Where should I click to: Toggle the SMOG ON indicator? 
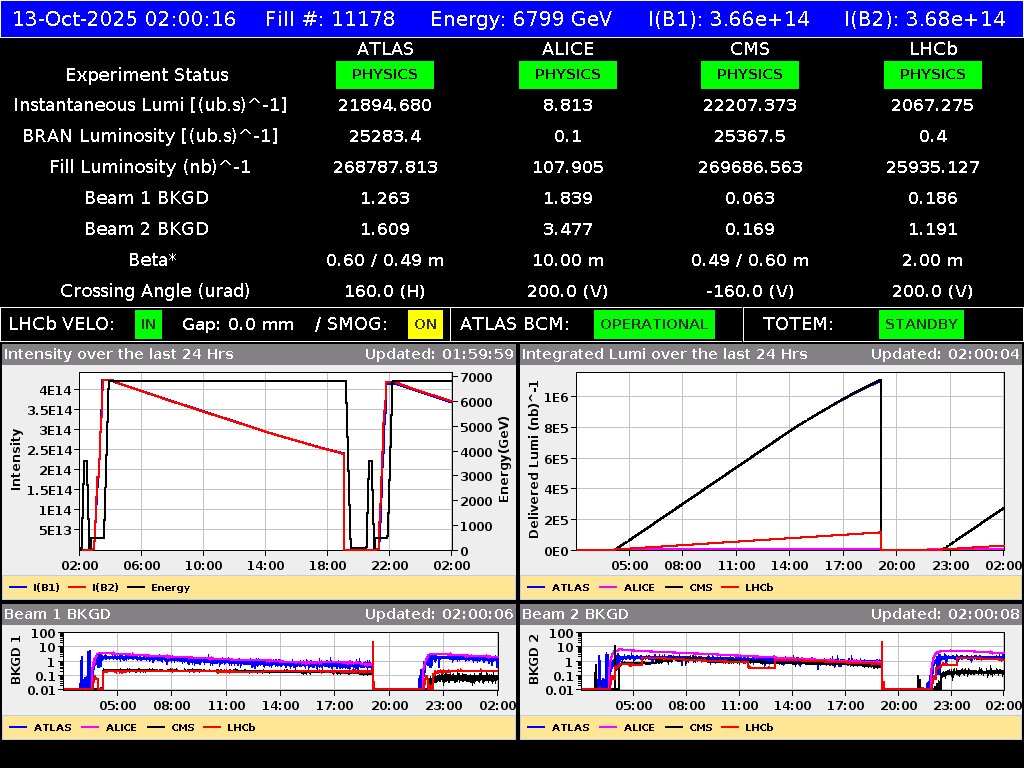pyautogui.click(x=424, y=324)
